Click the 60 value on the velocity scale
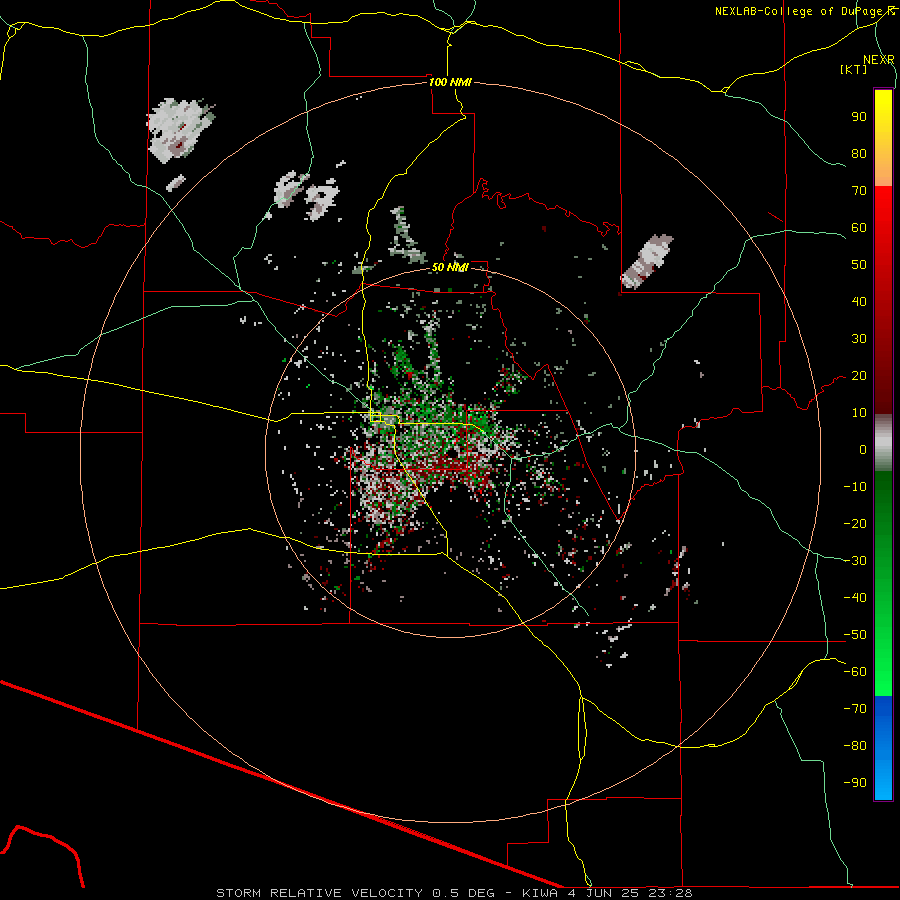This screenshot has height=900, width=900. pyautogui.click(x=859, y=228)
